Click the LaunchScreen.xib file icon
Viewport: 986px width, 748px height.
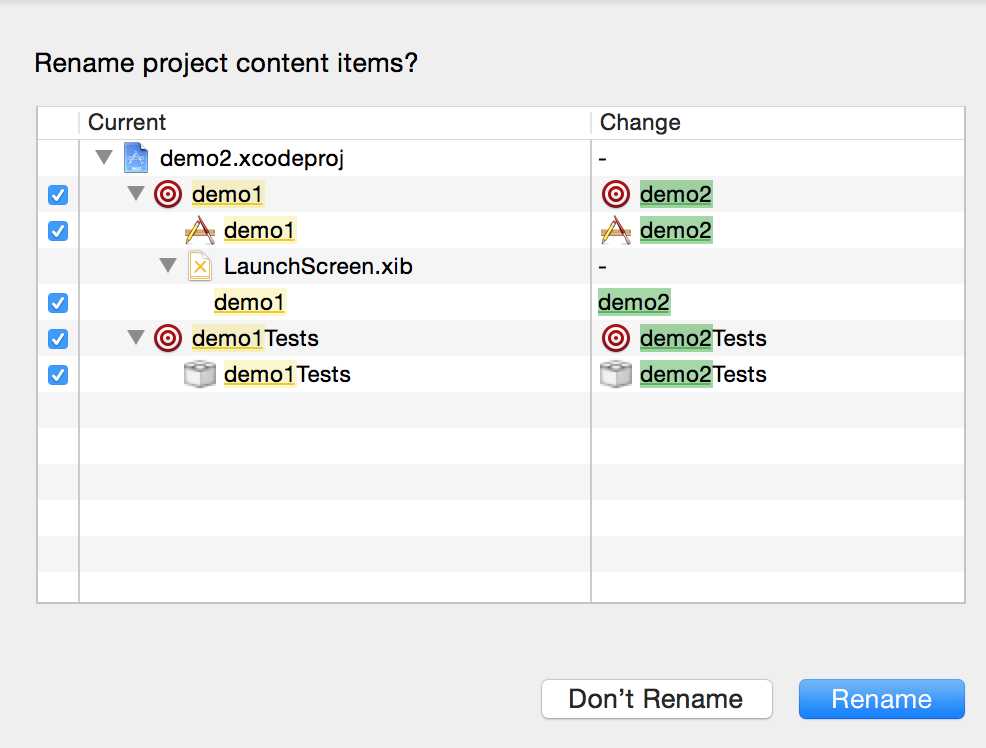coord(200,267)
